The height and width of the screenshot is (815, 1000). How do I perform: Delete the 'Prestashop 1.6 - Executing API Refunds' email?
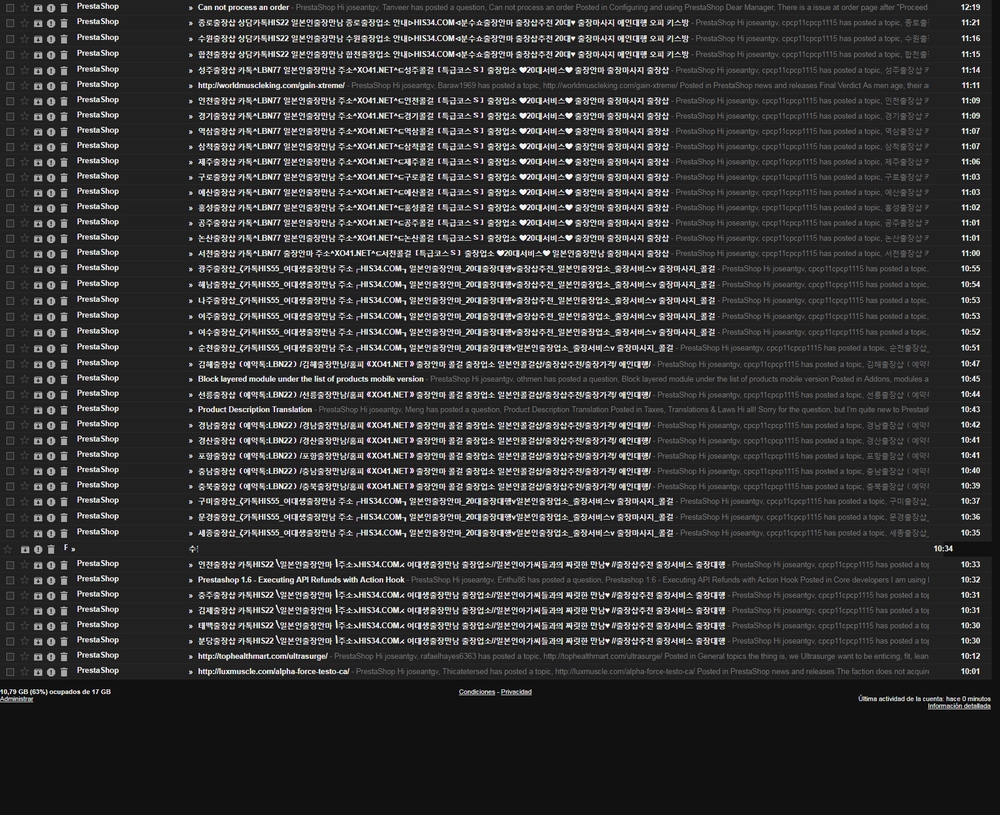click(64, 581)
